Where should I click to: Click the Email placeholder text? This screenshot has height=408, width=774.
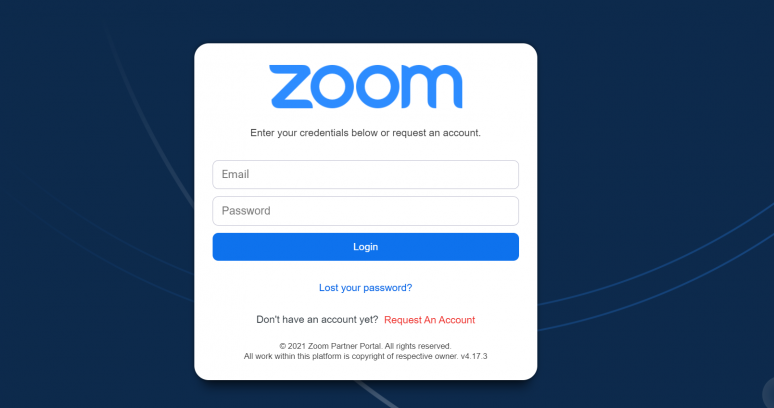click(x=235, y=174)
